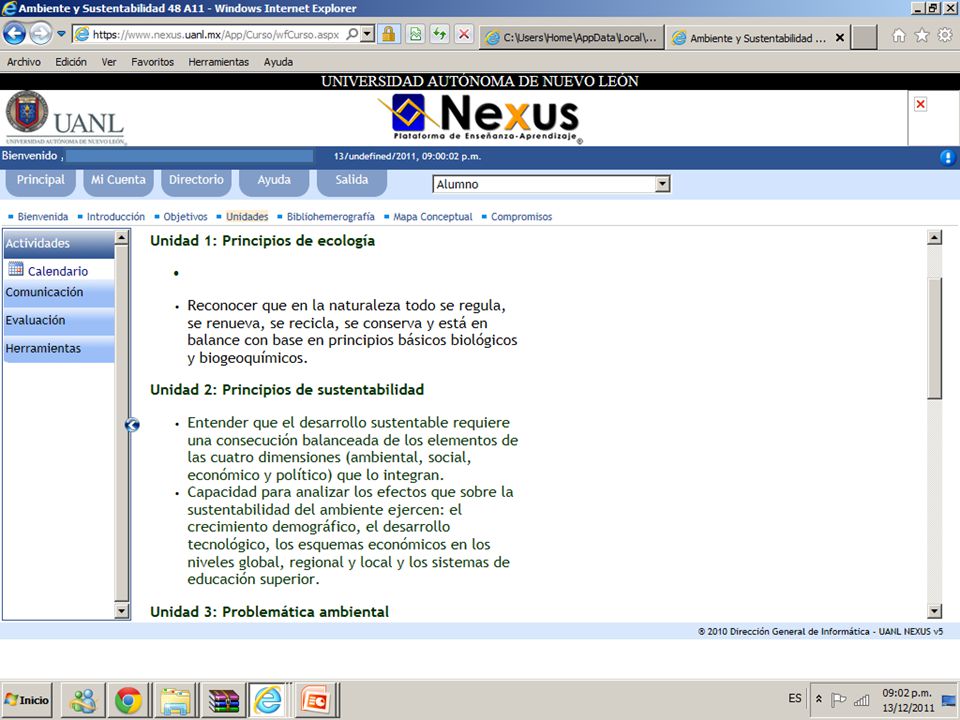Click the ES language indicator
This screenshot has height=720, width=960.
click(x=795, y=699)
